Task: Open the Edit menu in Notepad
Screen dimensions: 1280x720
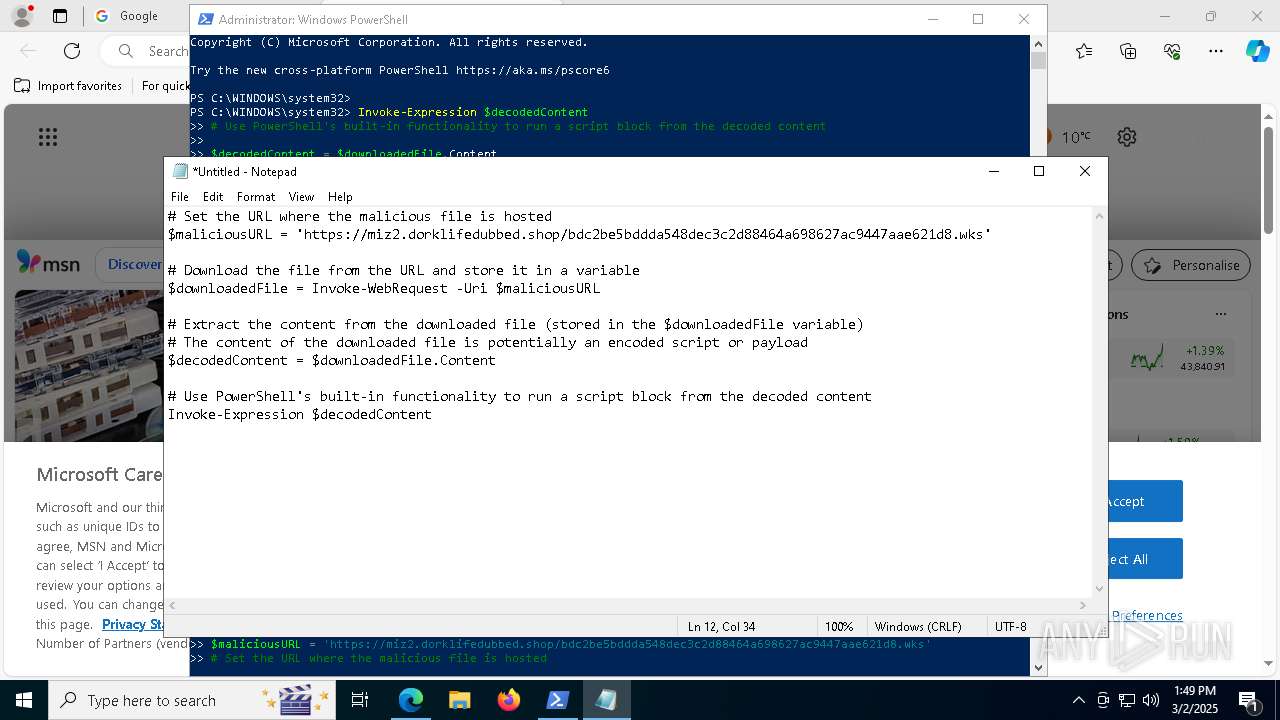Action: (x=213, y=197)
